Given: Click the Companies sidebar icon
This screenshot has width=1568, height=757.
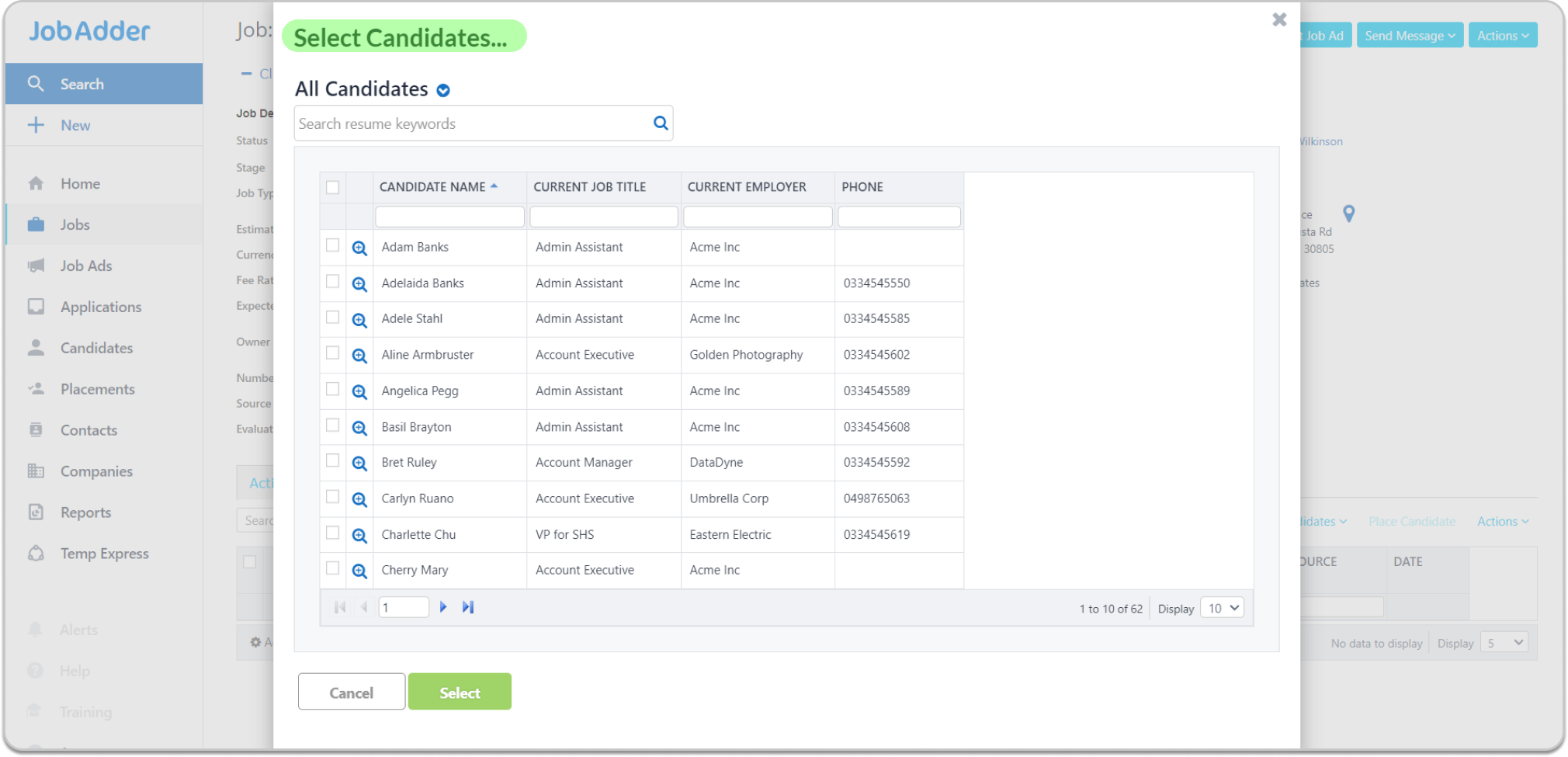Looking at the screenshot, I should (x=36, y=471).
